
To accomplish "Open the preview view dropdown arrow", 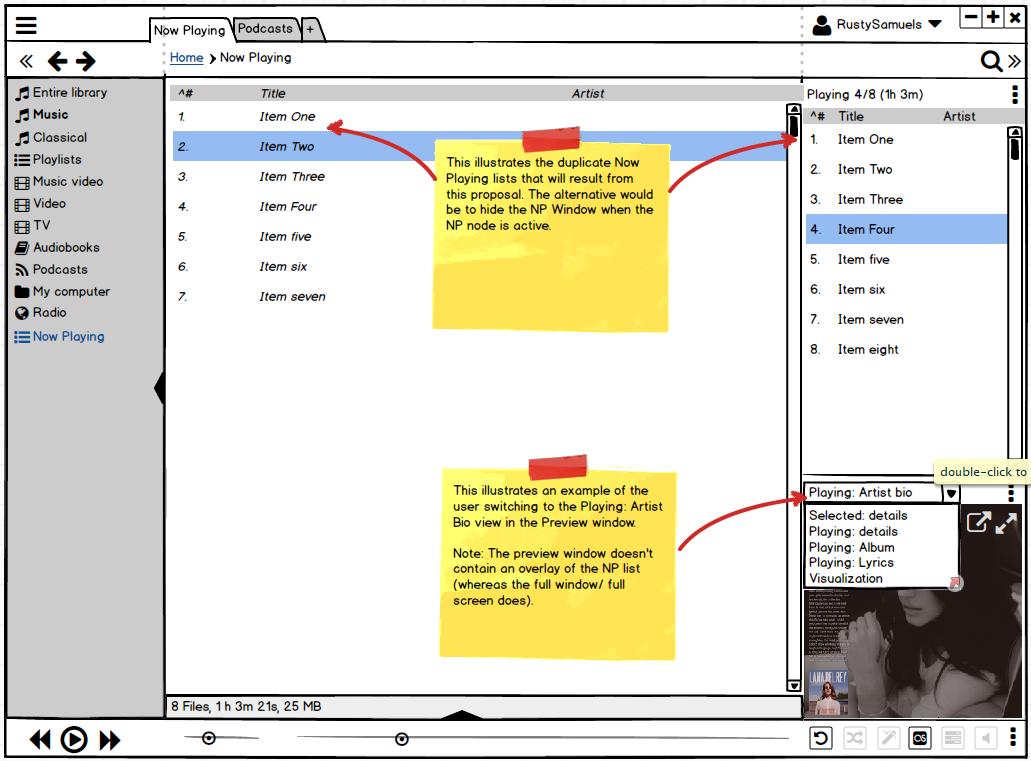I will (x=951, y=493).
